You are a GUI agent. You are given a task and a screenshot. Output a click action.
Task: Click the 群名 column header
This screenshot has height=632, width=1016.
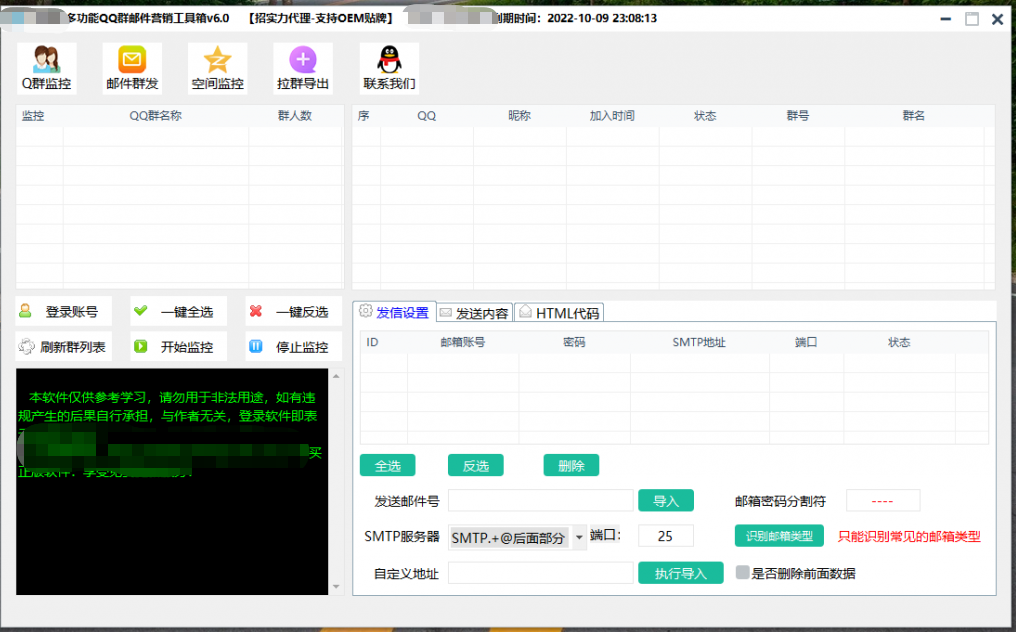(914, 115)
